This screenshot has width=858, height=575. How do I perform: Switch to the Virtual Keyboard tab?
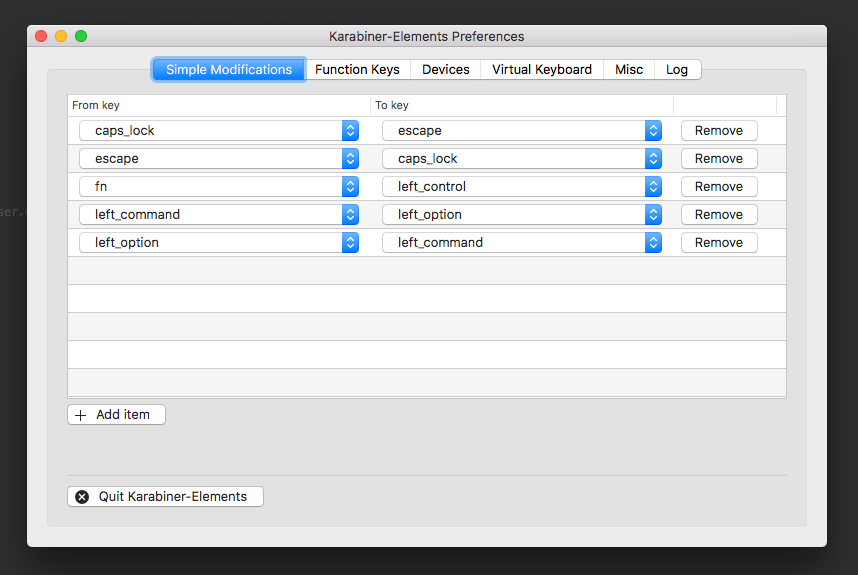[x=542, y=69]
